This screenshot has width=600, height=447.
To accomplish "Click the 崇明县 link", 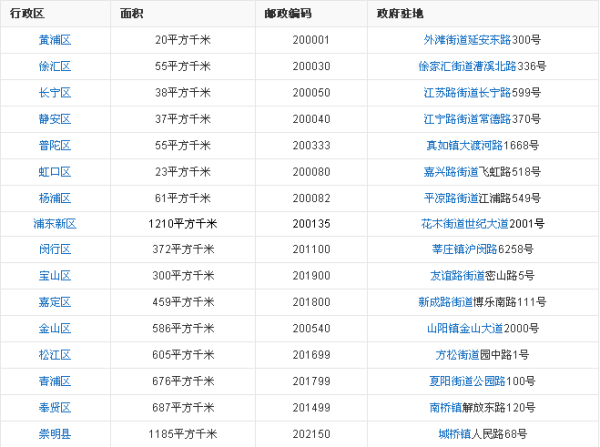I will [56, 433].
